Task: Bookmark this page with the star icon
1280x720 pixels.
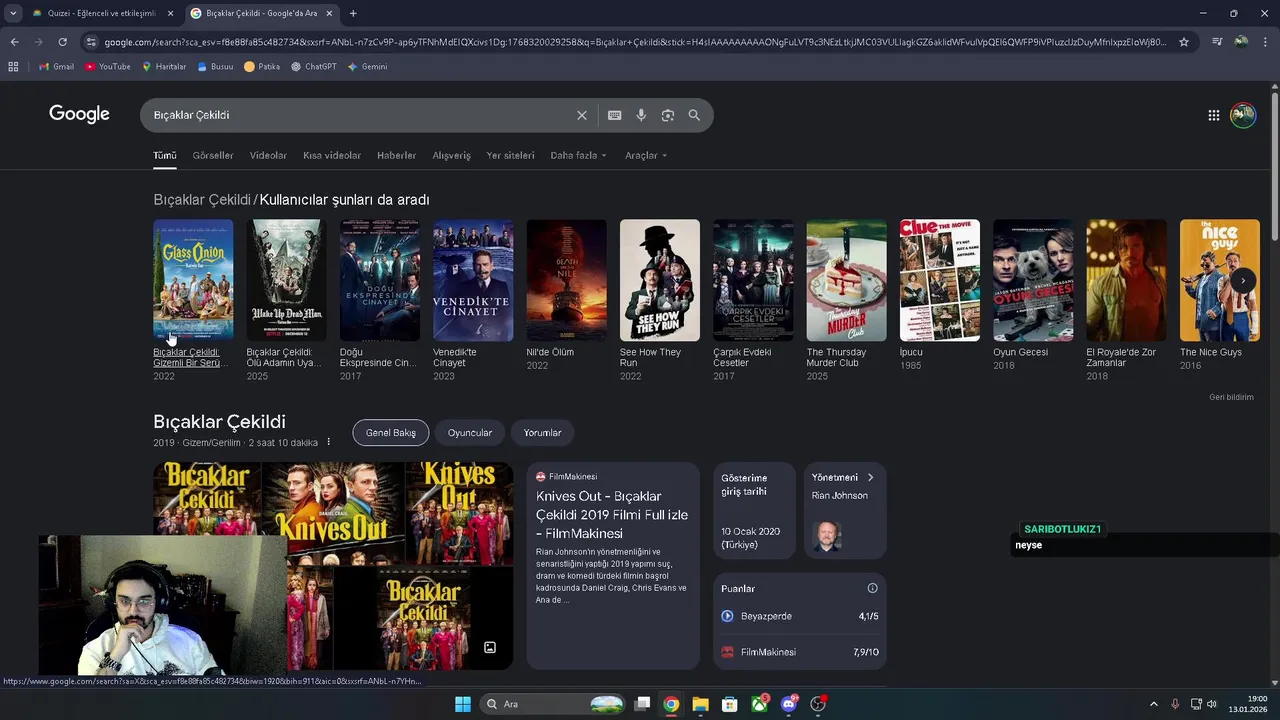Action: click(x=1184, y=42)
